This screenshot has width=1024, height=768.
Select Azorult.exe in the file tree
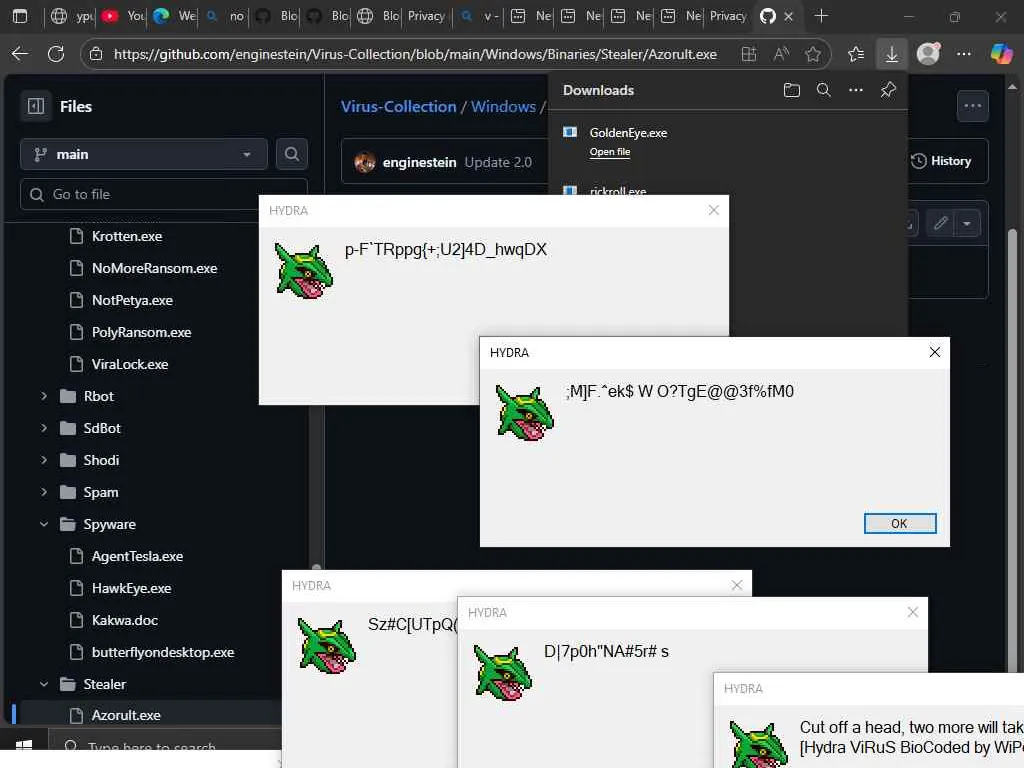point(126,715)
